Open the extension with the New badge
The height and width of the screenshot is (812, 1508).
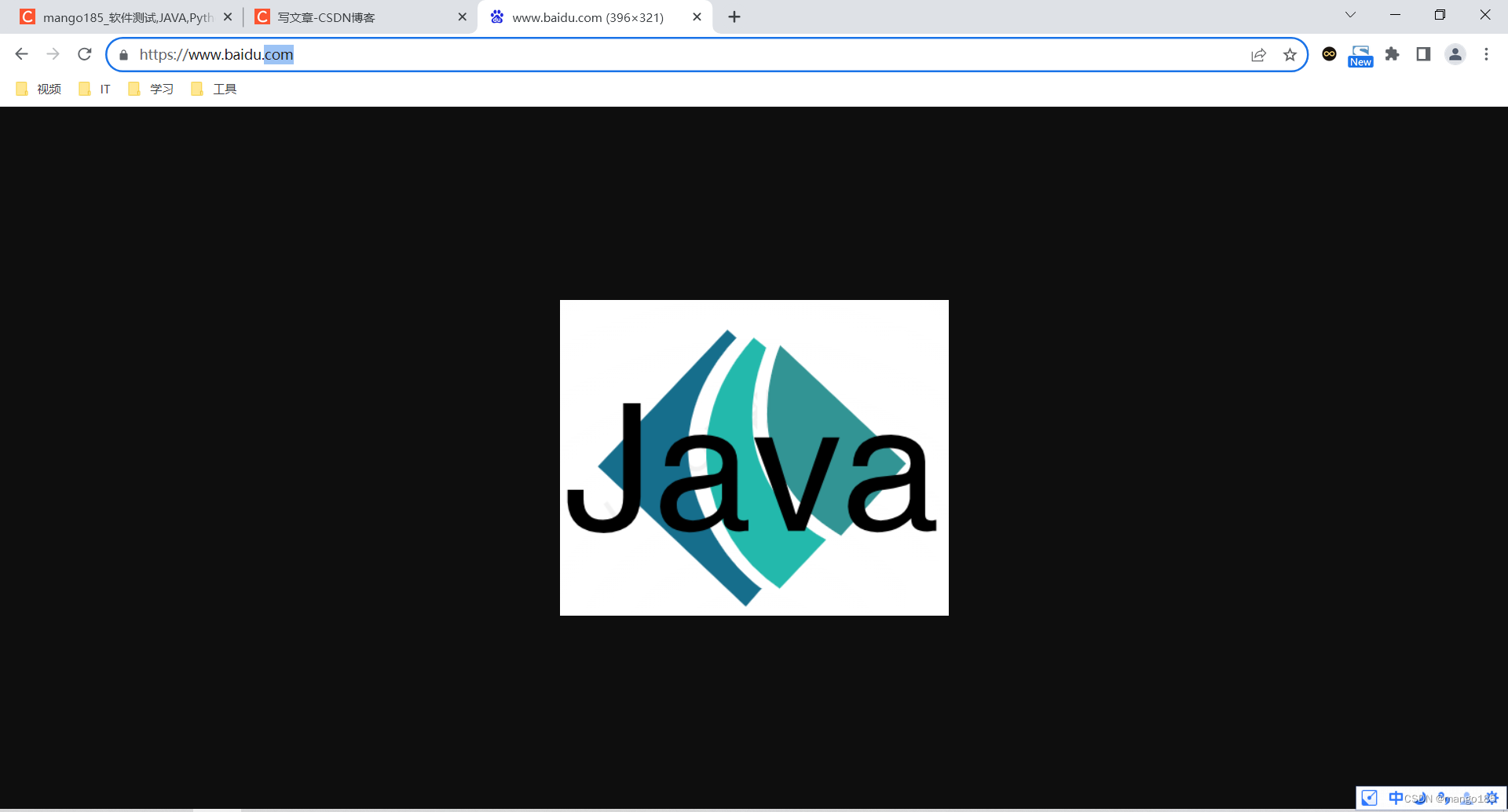coord(1360,56)
